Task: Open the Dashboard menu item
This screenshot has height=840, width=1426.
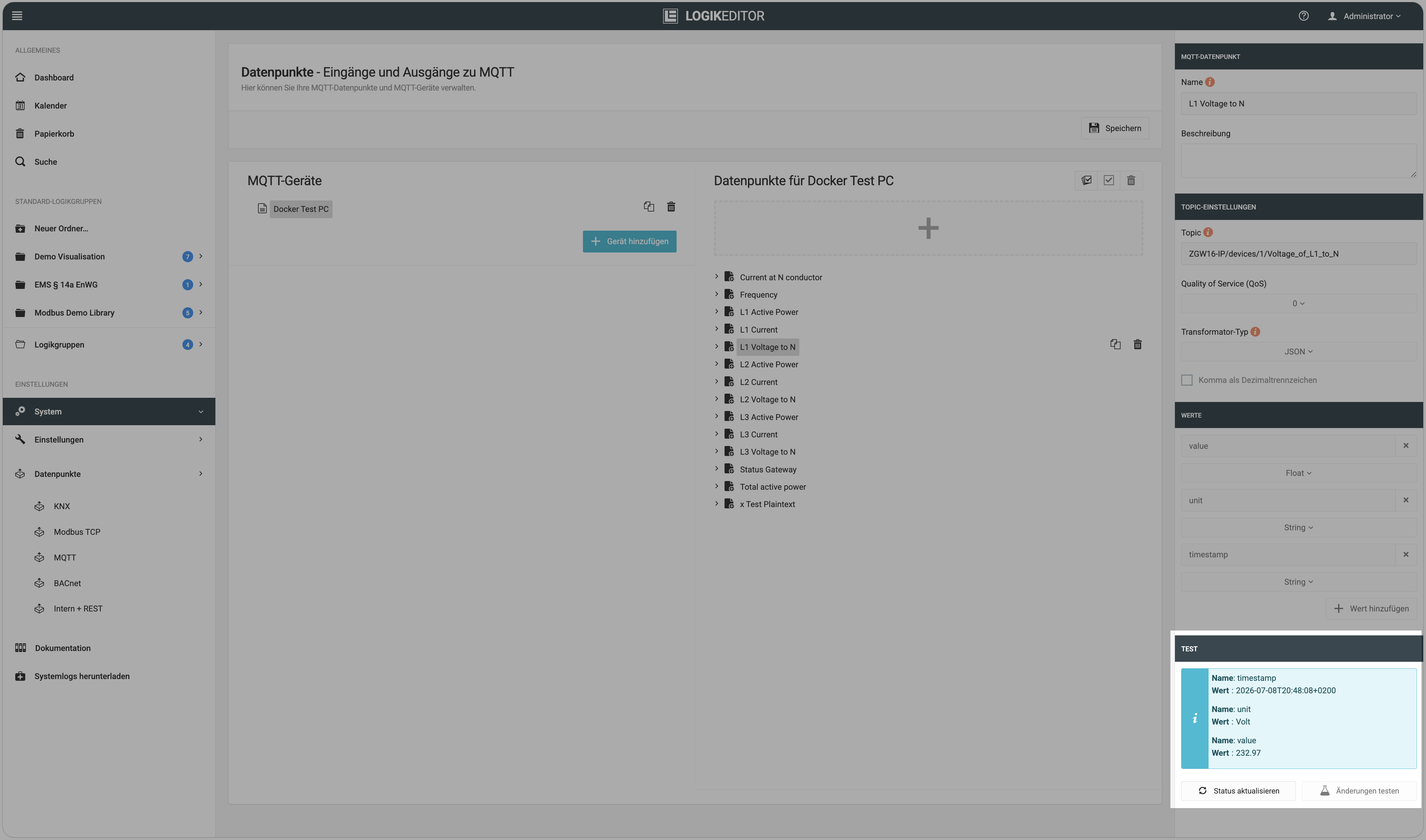Action: point(54,78)
